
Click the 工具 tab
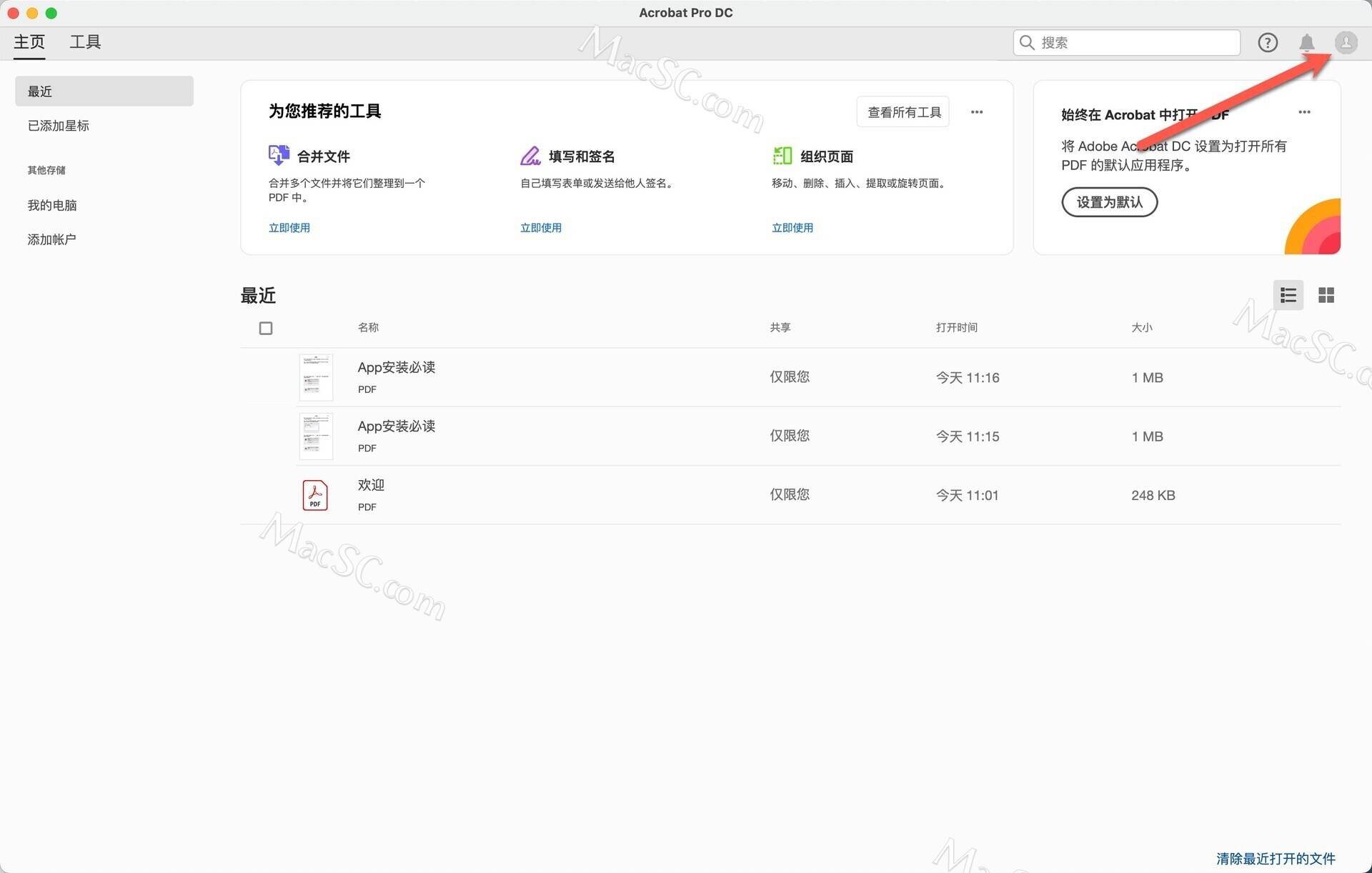(x=84, y=41)
